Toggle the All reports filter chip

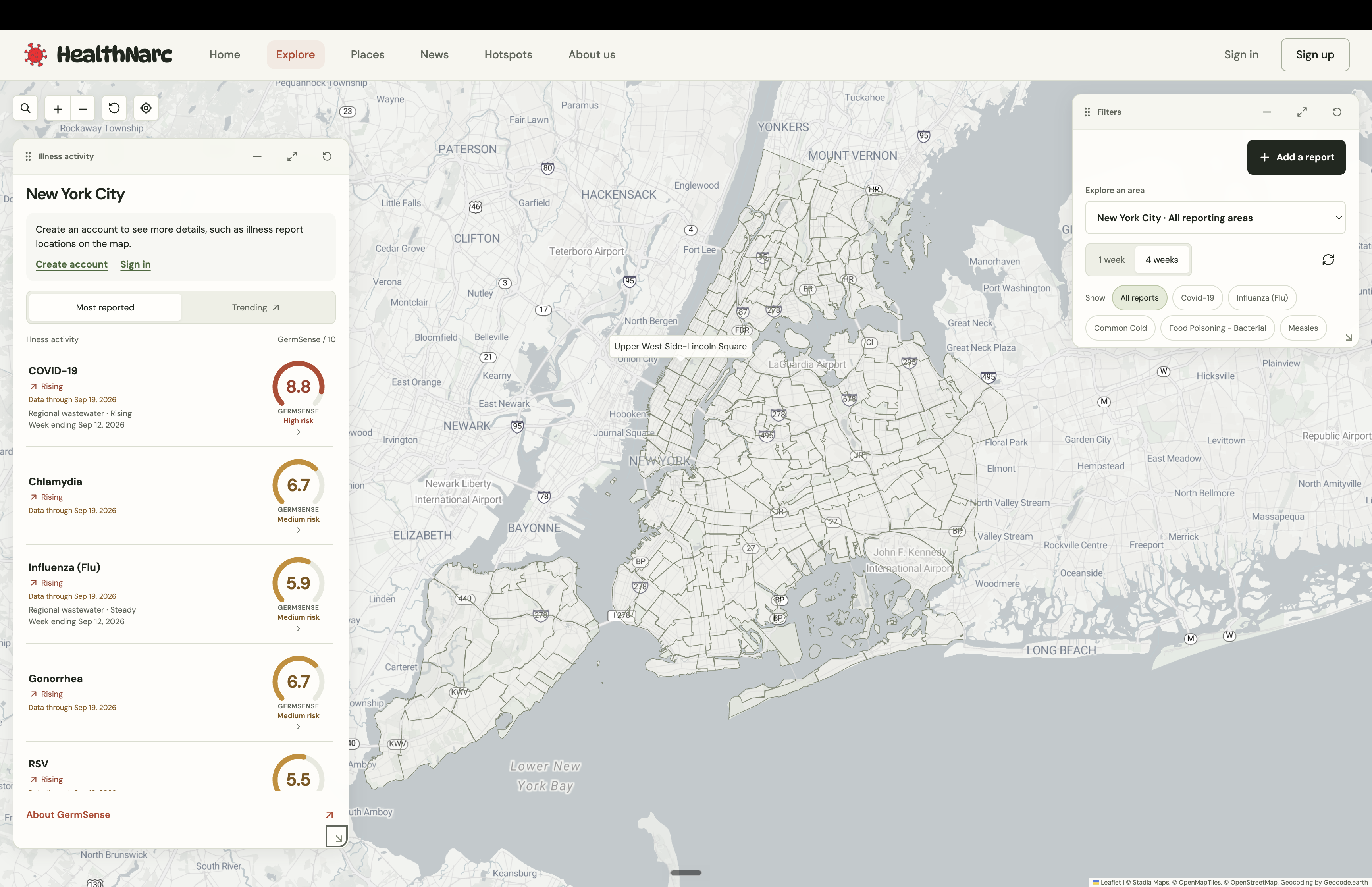[1139, 298]
